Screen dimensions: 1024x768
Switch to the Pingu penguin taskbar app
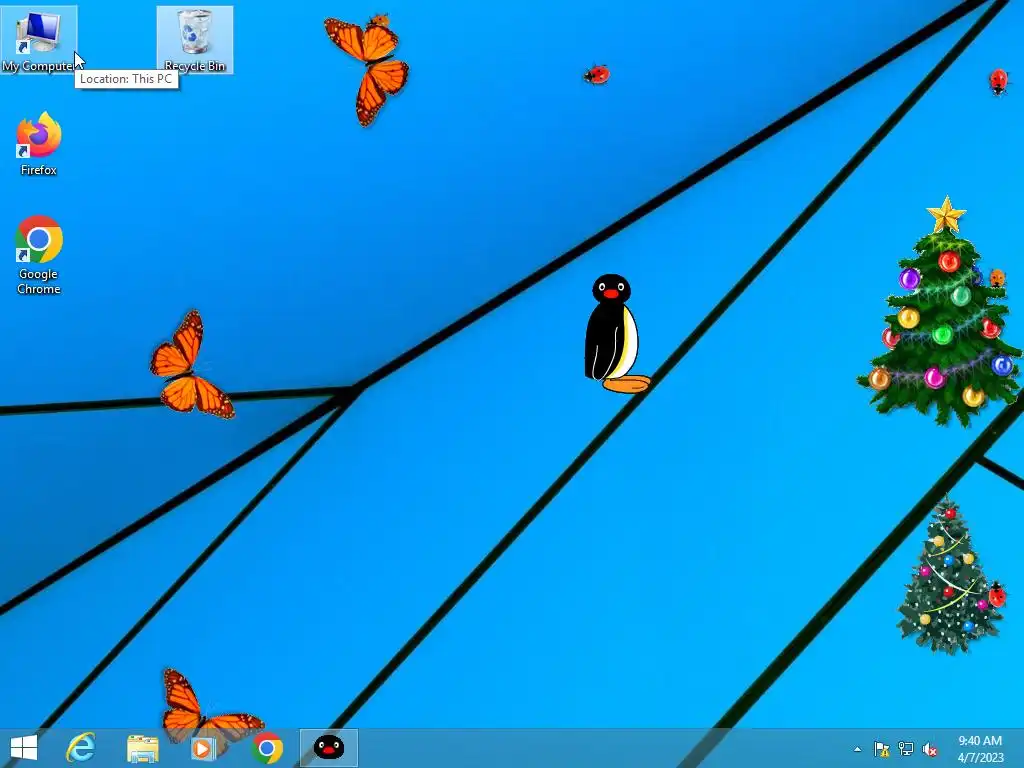coord(329,748)
